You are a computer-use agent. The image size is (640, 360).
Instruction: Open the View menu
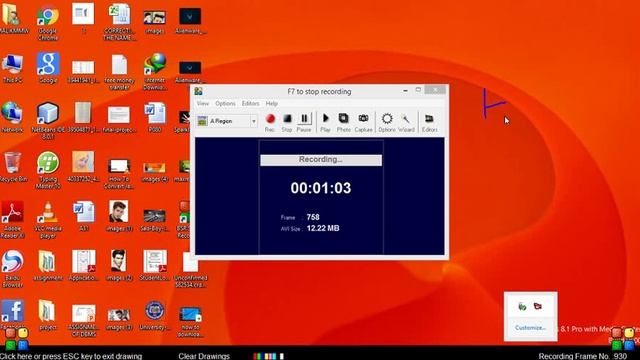(x=203, y=104)
